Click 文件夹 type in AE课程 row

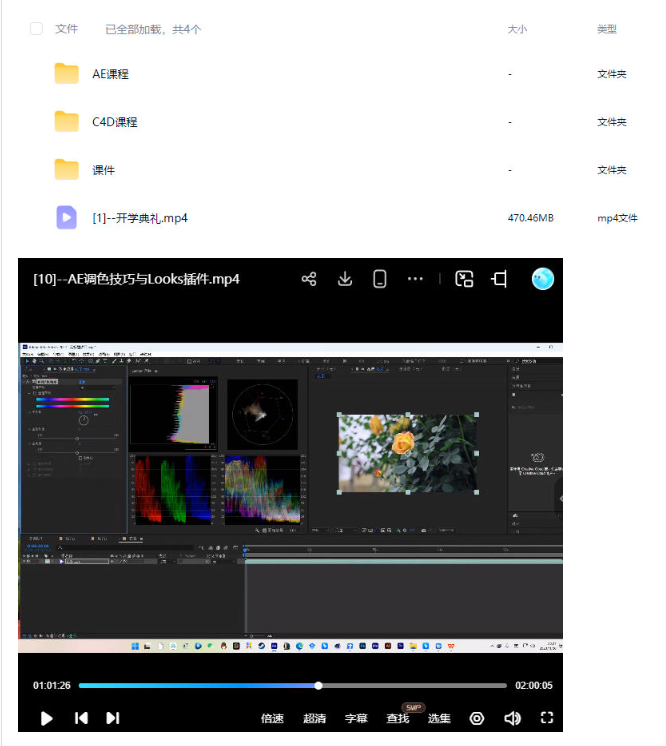coord(612,74)
